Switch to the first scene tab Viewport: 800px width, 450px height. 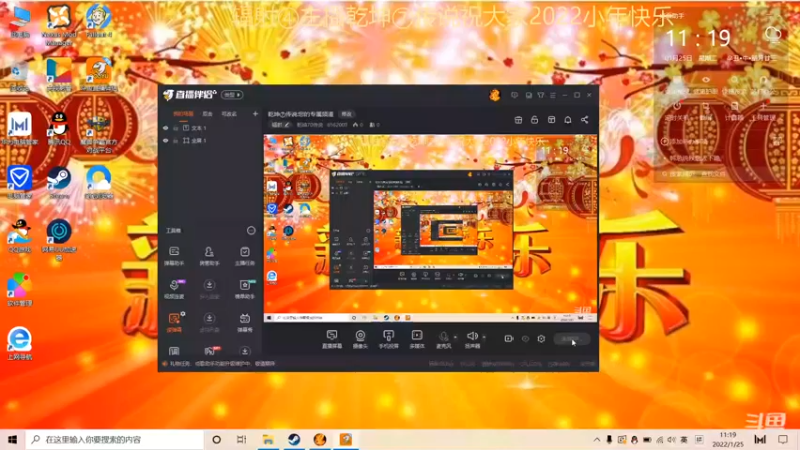[183, 114]
